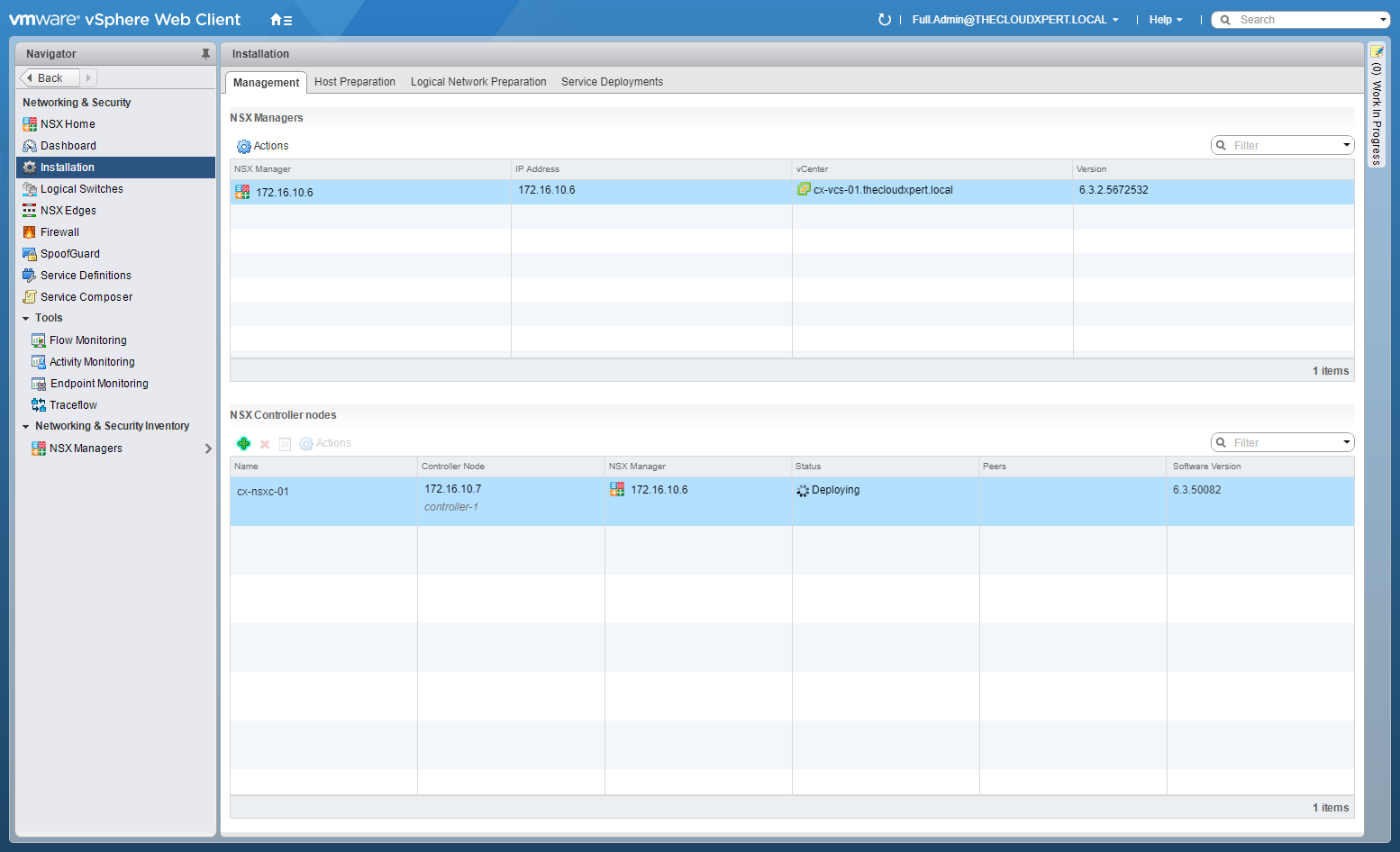Collapse the Tools tree section
1400x852 pixels.
click(x=26, y=319)
